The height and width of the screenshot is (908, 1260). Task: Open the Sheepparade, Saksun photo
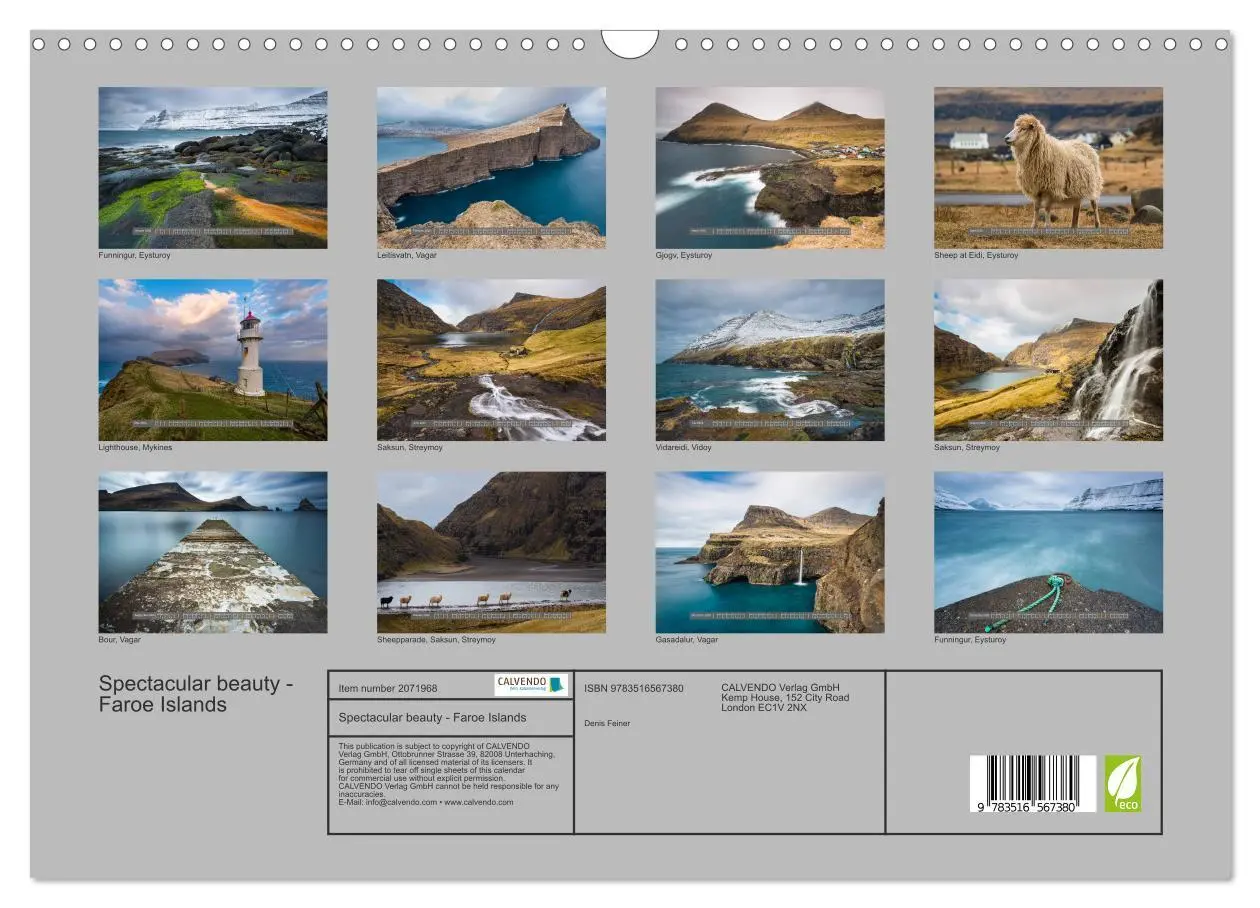coord(491,552)
